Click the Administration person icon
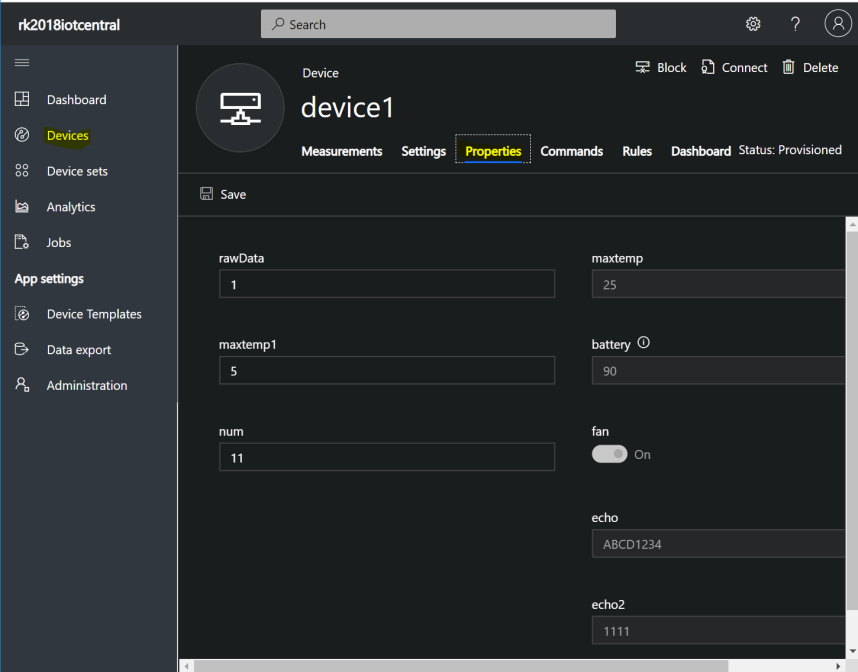The width and height of the screenshot is (858, 672). (x=22, y=385)
